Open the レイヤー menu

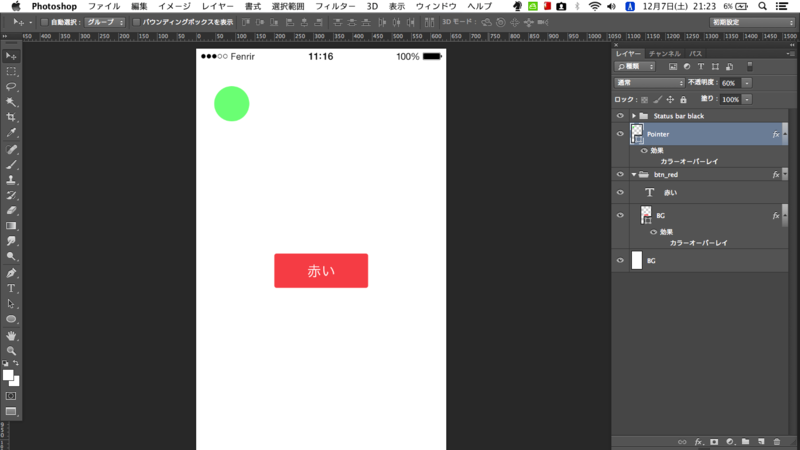click(218, 6)
